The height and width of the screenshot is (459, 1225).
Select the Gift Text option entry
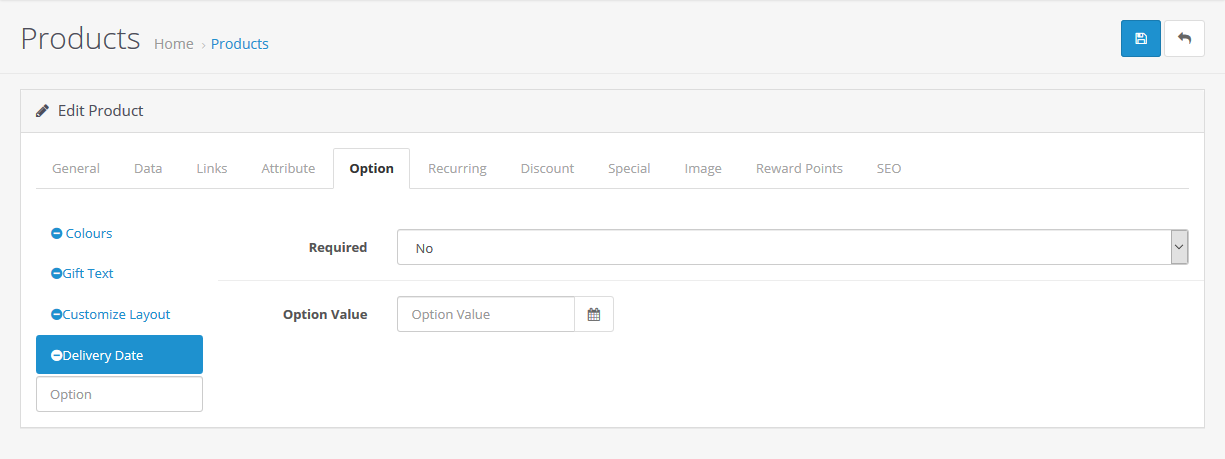pyautogui.click(x=119, y=273)
